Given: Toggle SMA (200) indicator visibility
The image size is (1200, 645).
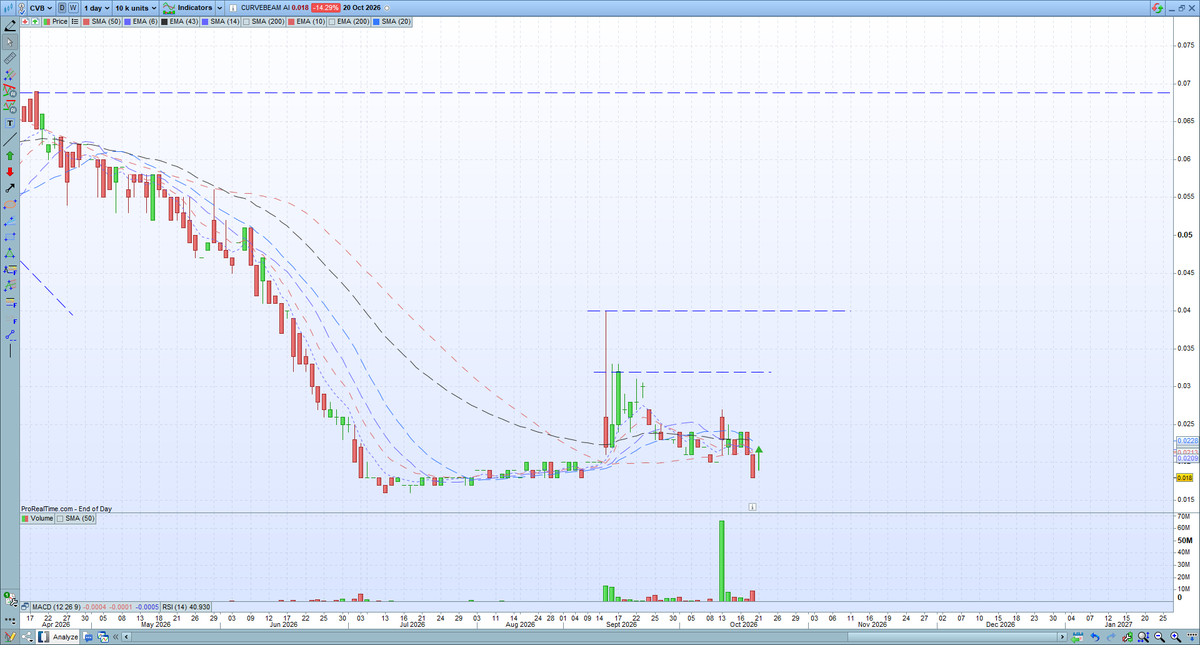Looking at the screenshot, I should coord(263,21).
